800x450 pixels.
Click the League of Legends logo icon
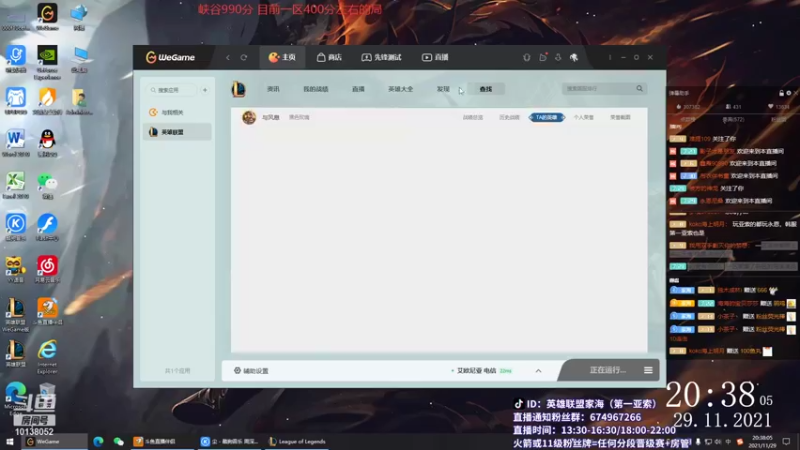(239, 89)
